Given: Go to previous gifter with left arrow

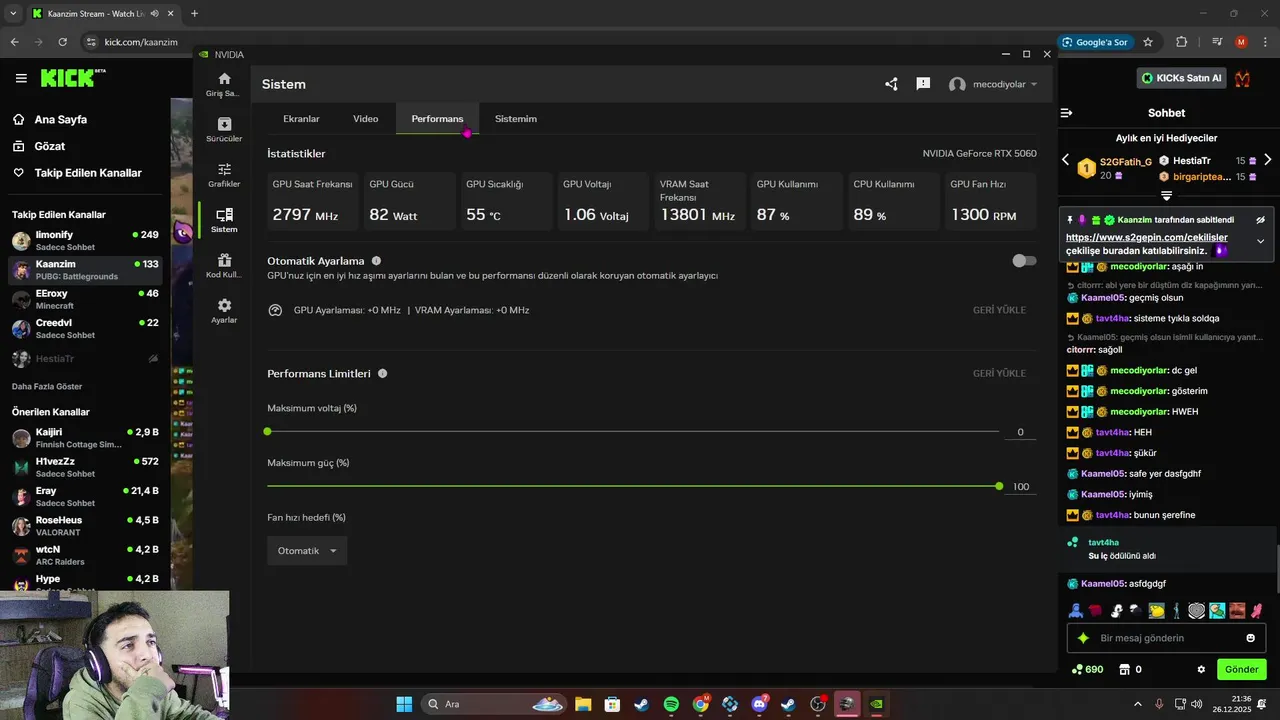Looking at the screenshot, I should pyautogui.click(x=1065, y=160).
